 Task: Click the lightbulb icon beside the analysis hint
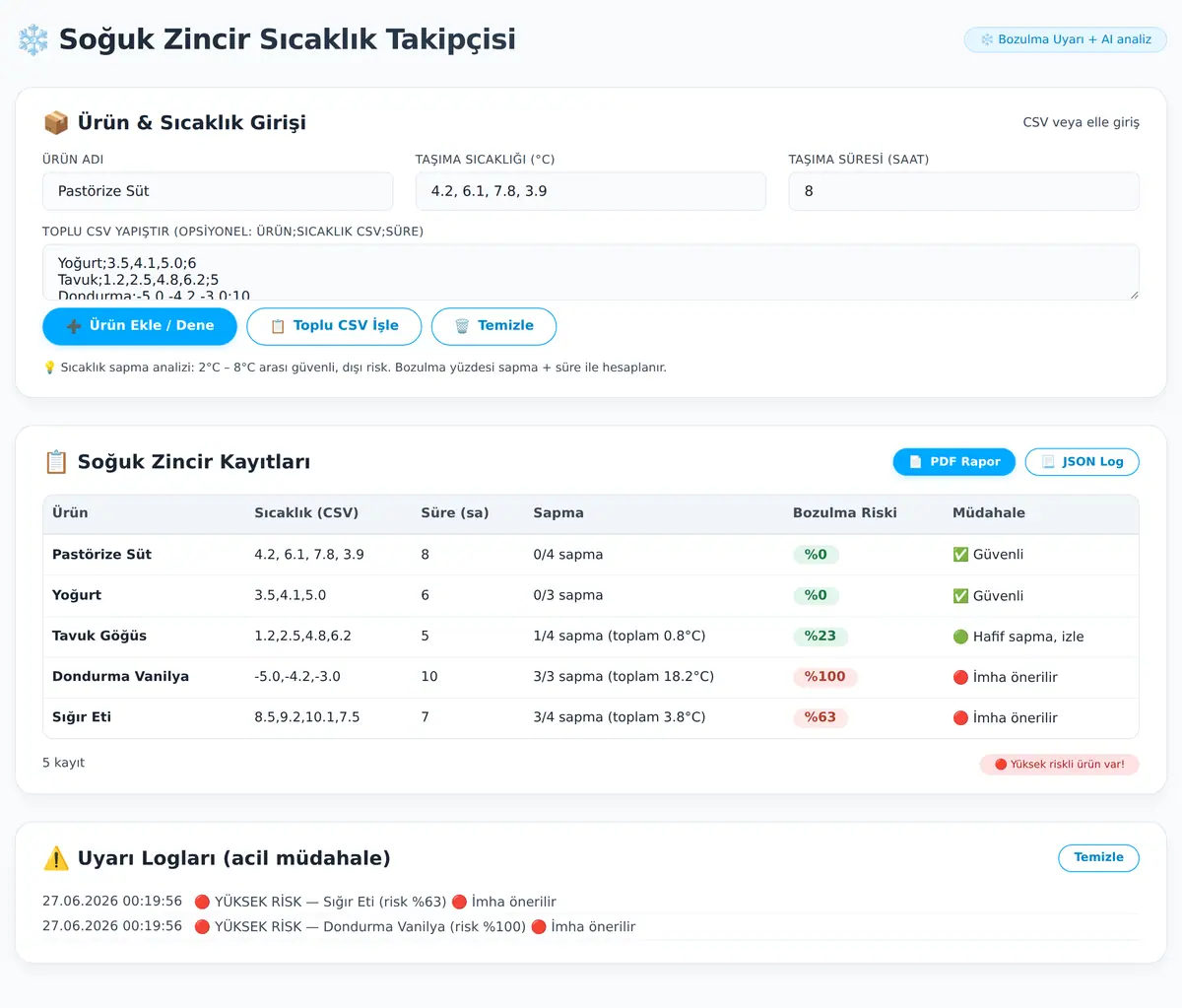(49, 368)
